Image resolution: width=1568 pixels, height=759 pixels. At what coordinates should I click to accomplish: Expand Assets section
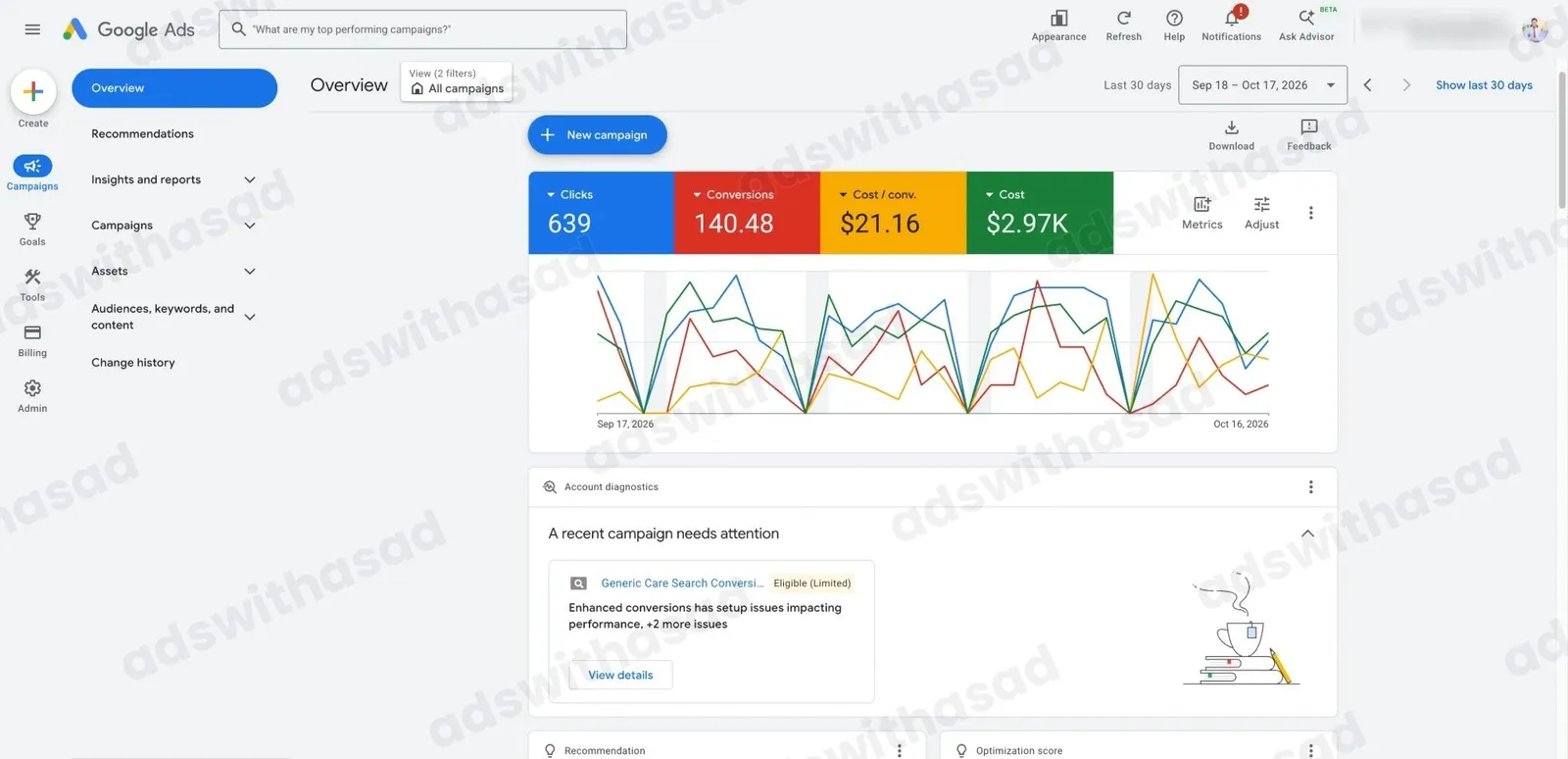point(250,272)
